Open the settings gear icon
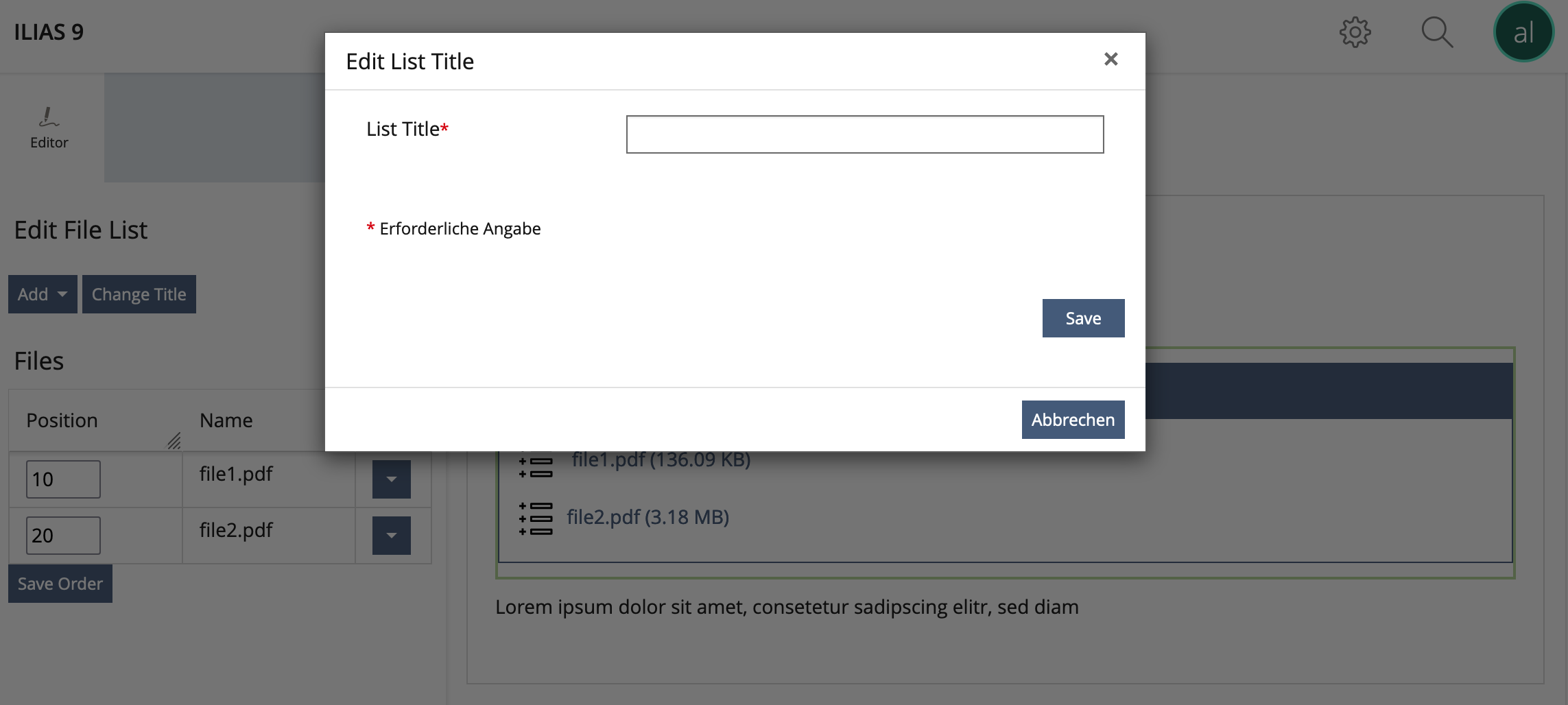This screenshot has width=1568, height=705. pos(1355,32)
